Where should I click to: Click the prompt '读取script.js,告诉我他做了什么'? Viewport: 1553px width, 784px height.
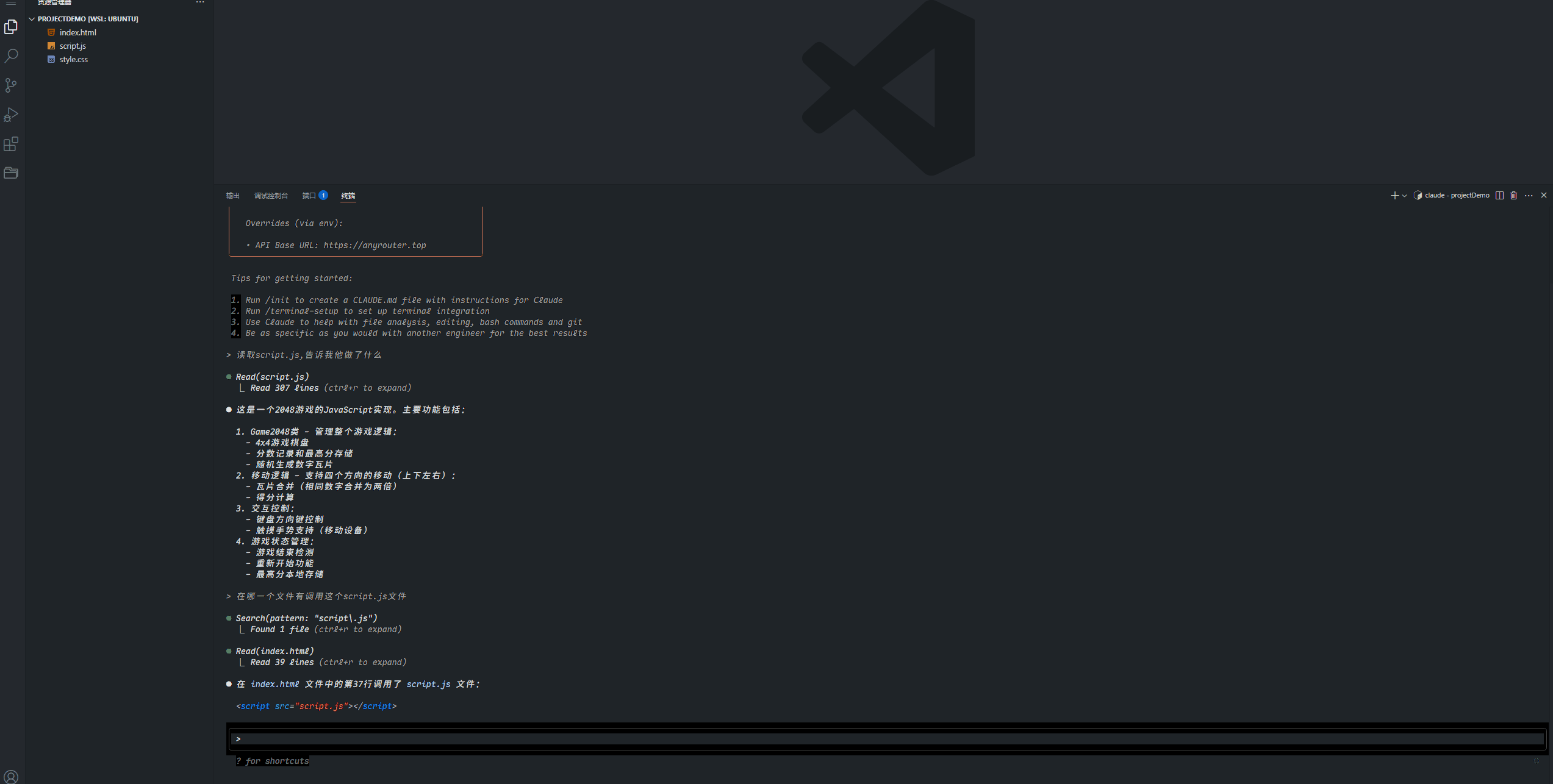click(304, 355)
